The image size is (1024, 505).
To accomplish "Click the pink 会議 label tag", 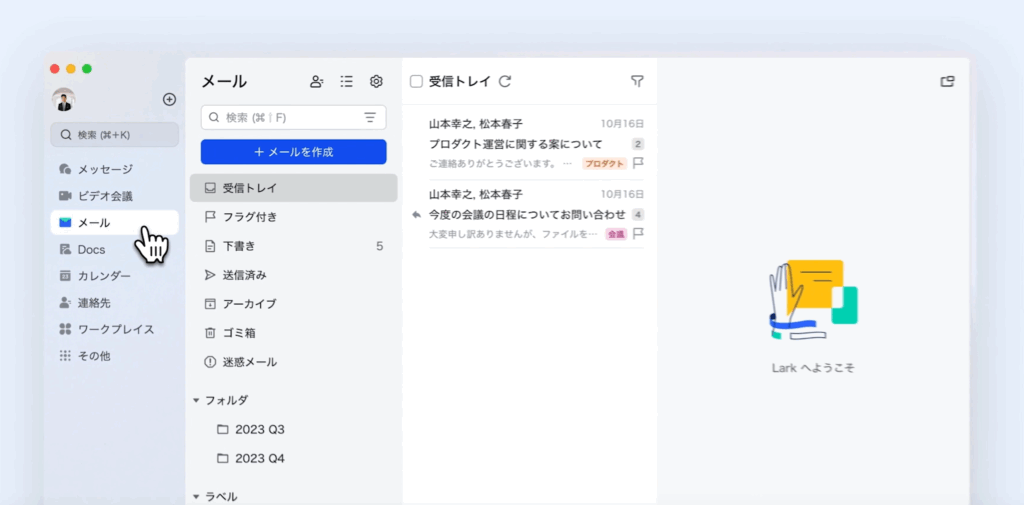I will 615,234.
